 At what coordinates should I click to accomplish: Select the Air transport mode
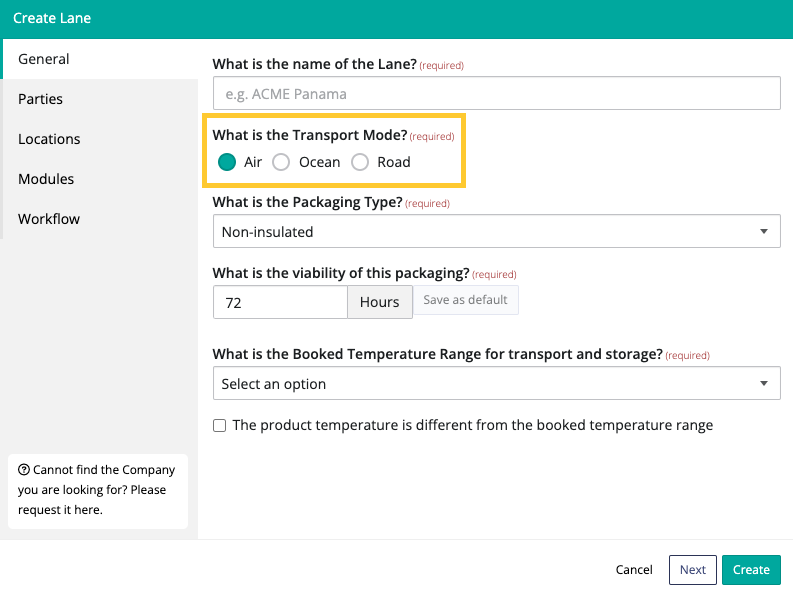227,162
